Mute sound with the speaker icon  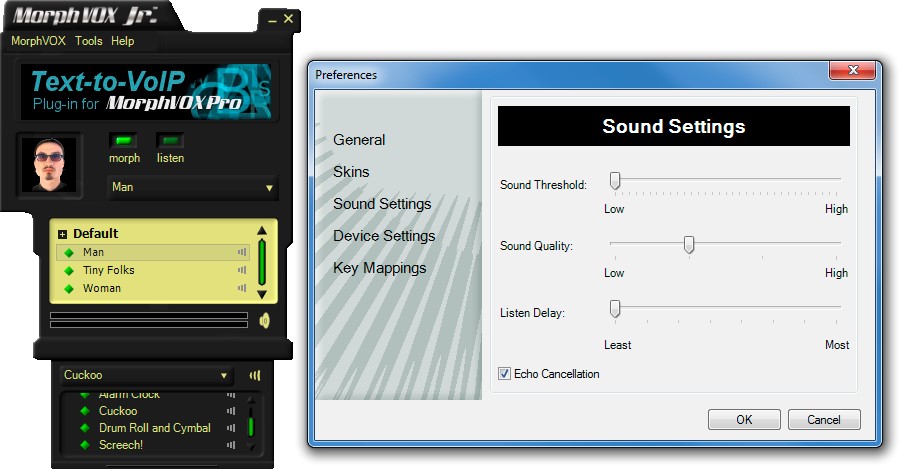[264, 320]
